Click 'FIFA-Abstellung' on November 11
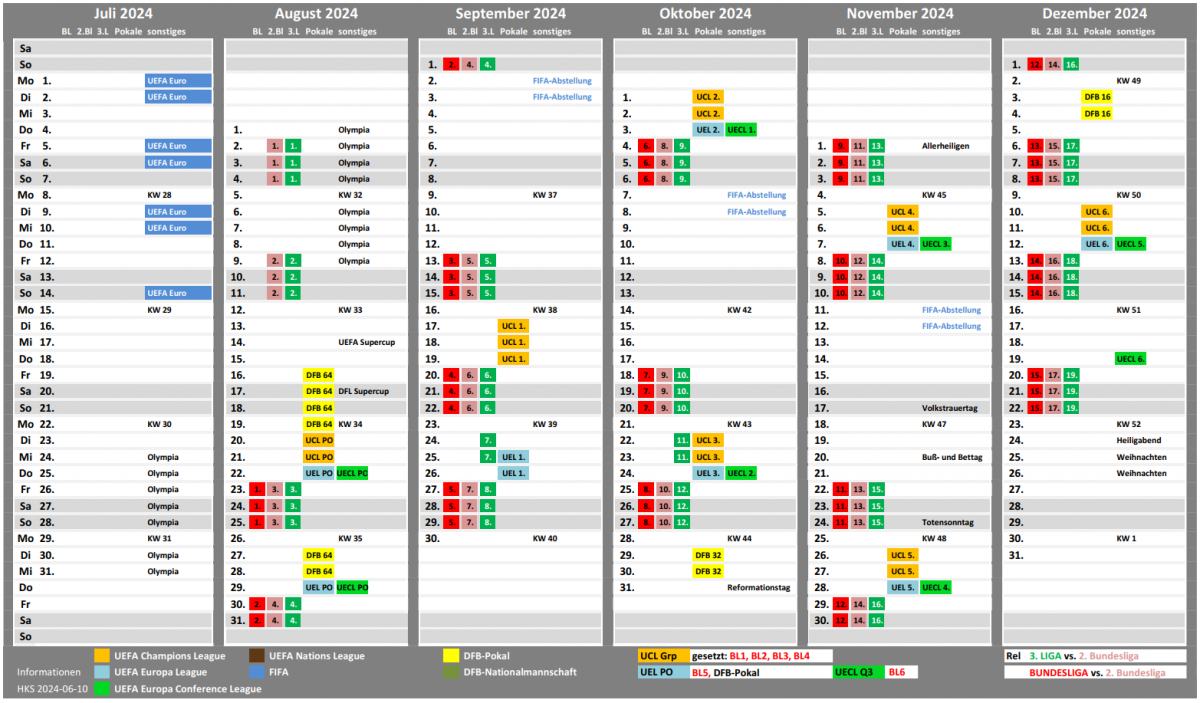 tap(951, 310)
